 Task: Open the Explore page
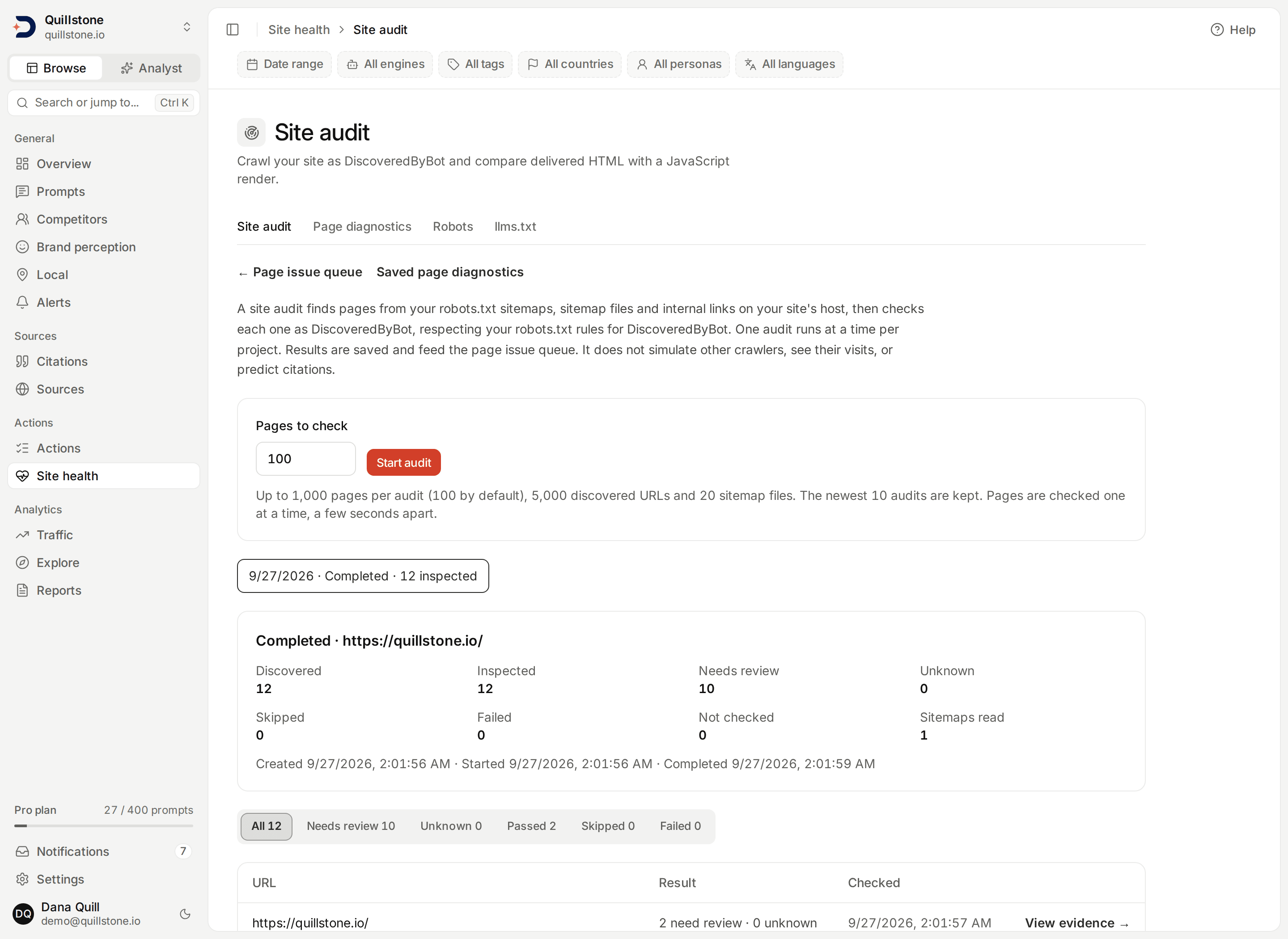click(104, 563)
